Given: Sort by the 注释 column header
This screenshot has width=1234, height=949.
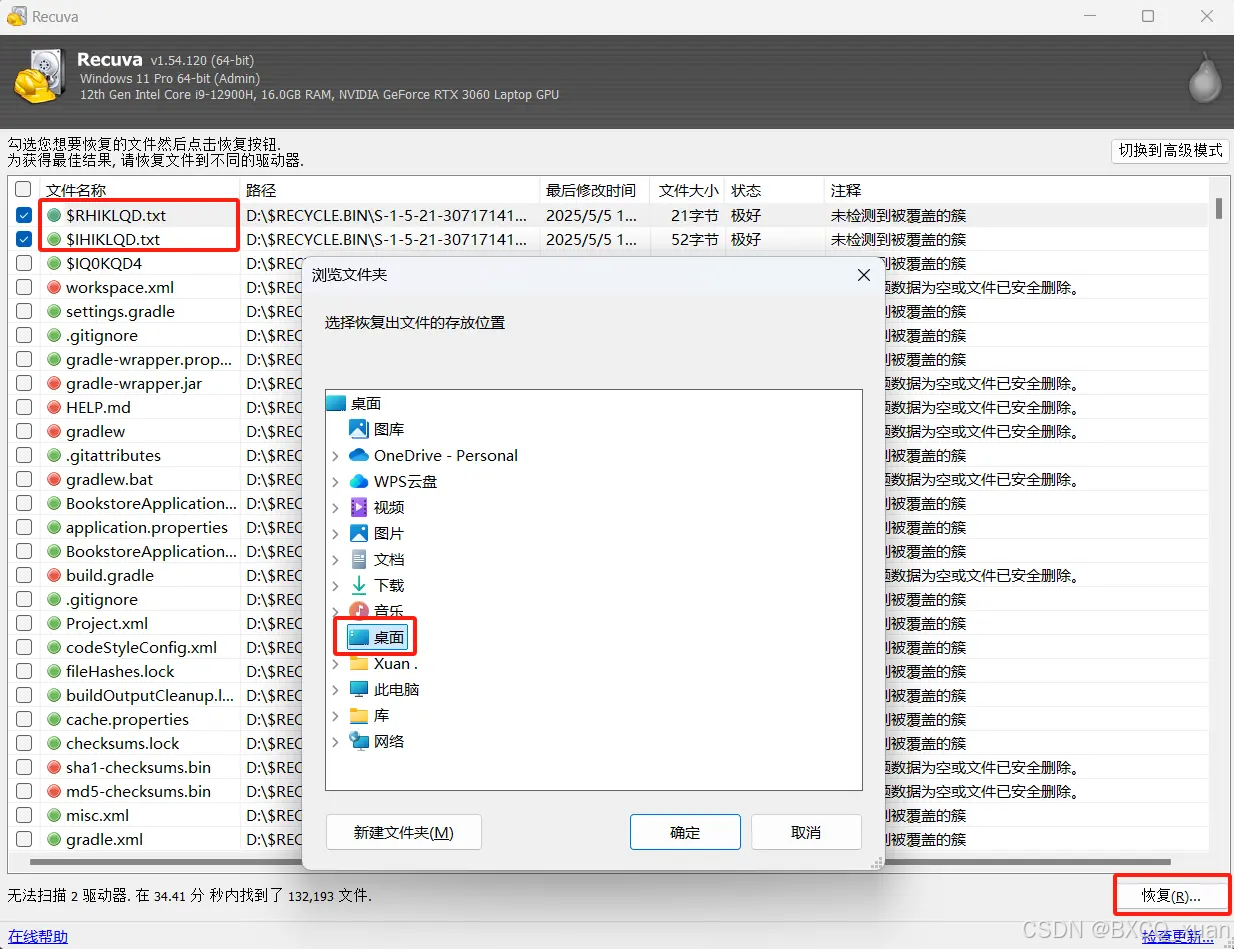Looking at the screenshot, I should tap(1017, 190).
